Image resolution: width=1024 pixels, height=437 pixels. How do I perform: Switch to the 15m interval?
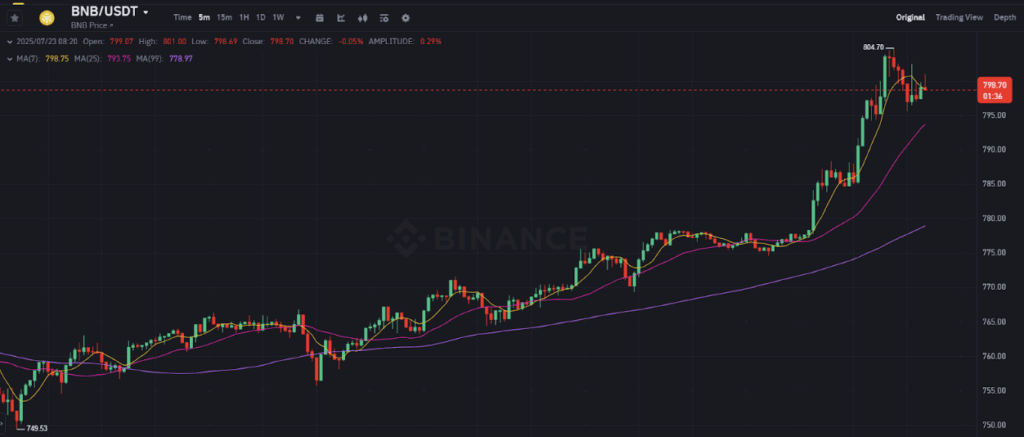coord(224,18)
